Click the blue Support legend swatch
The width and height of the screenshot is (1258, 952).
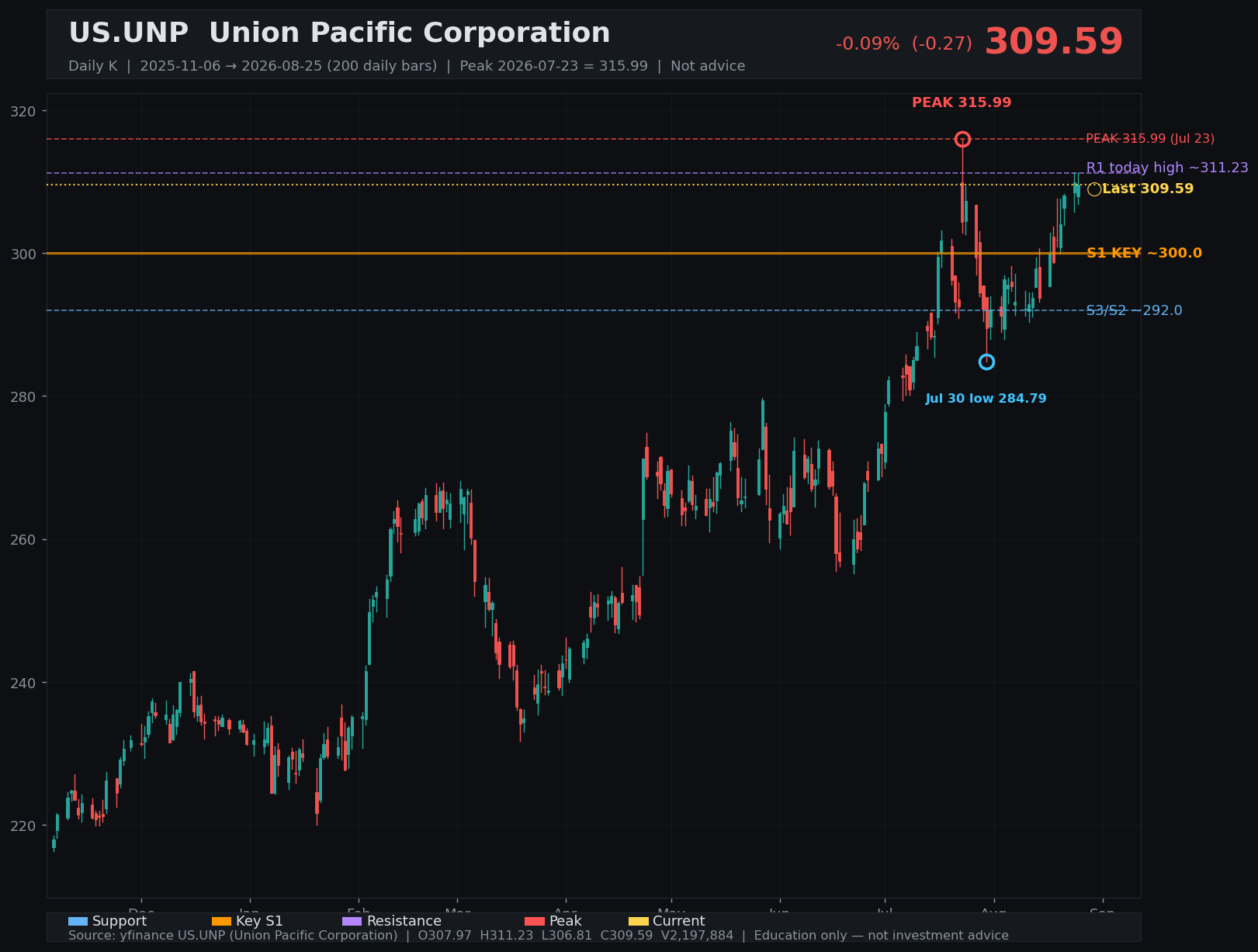pyautogui.click(x=78, y=922)
